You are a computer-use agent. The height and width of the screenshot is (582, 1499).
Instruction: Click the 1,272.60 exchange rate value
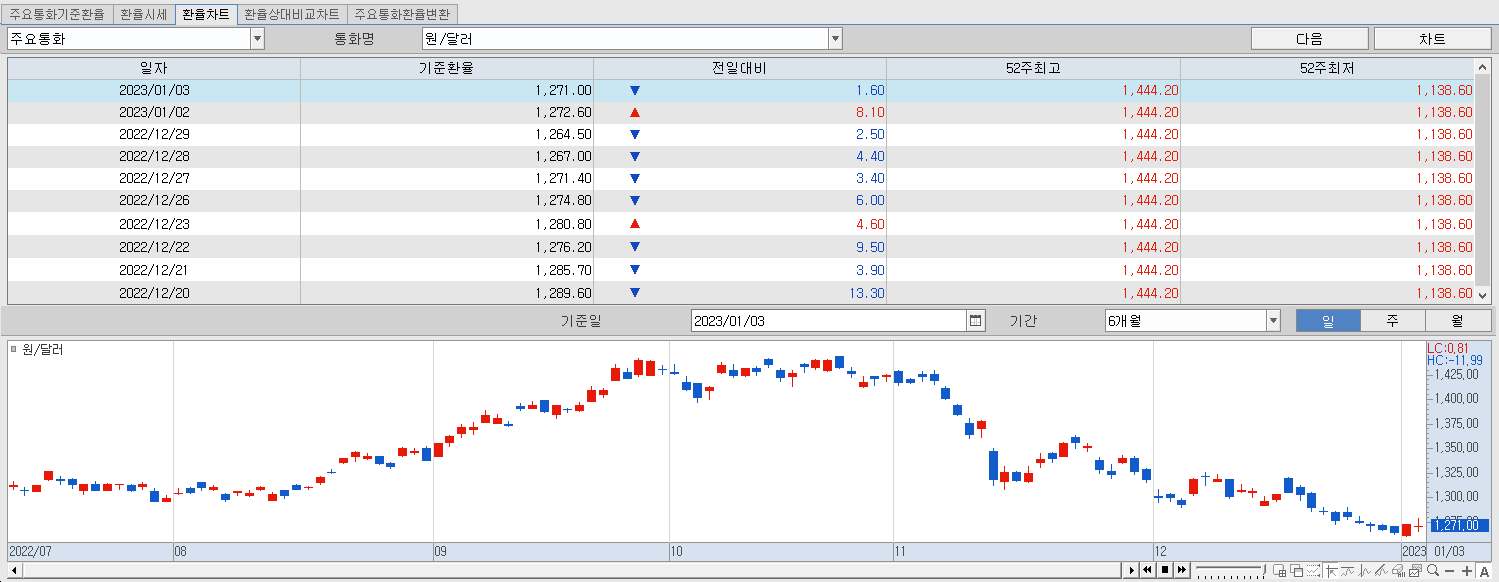[x=563, y=112]
